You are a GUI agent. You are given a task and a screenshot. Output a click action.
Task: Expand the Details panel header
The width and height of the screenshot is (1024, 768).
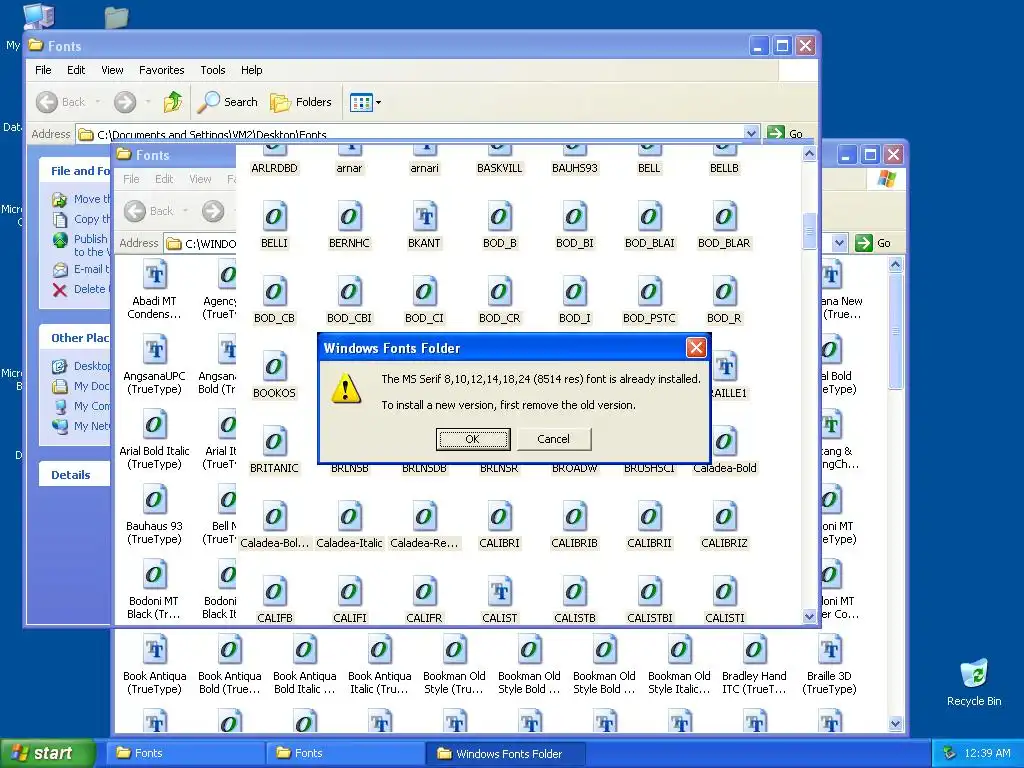point(73,475)
